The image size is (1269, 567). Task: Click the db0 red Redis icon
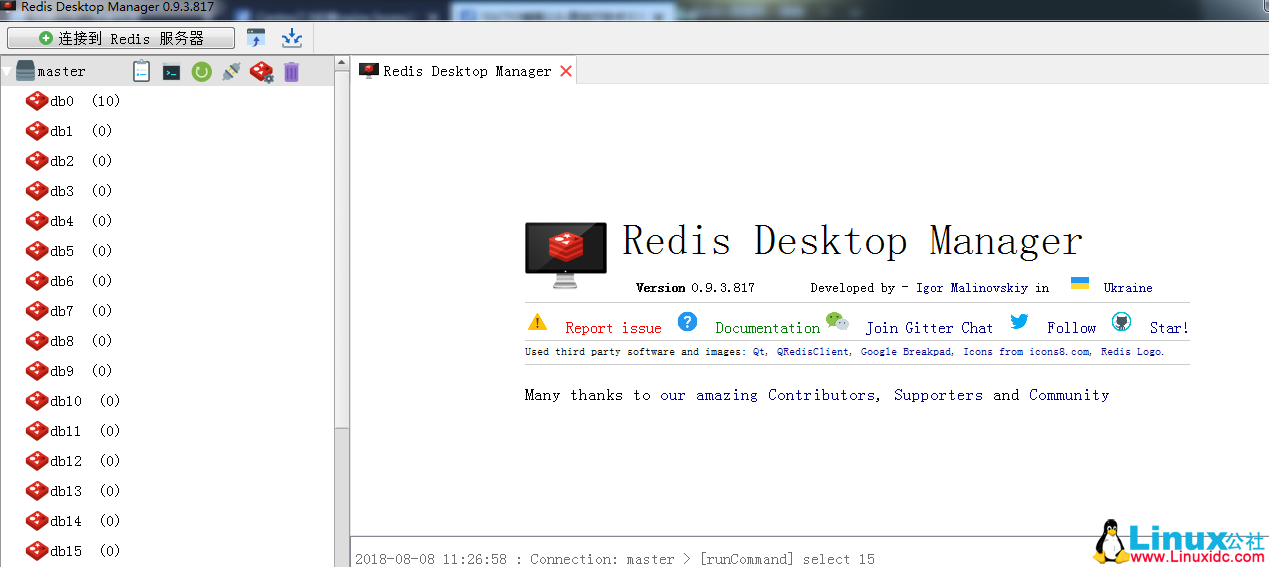[x=37, y=101]
